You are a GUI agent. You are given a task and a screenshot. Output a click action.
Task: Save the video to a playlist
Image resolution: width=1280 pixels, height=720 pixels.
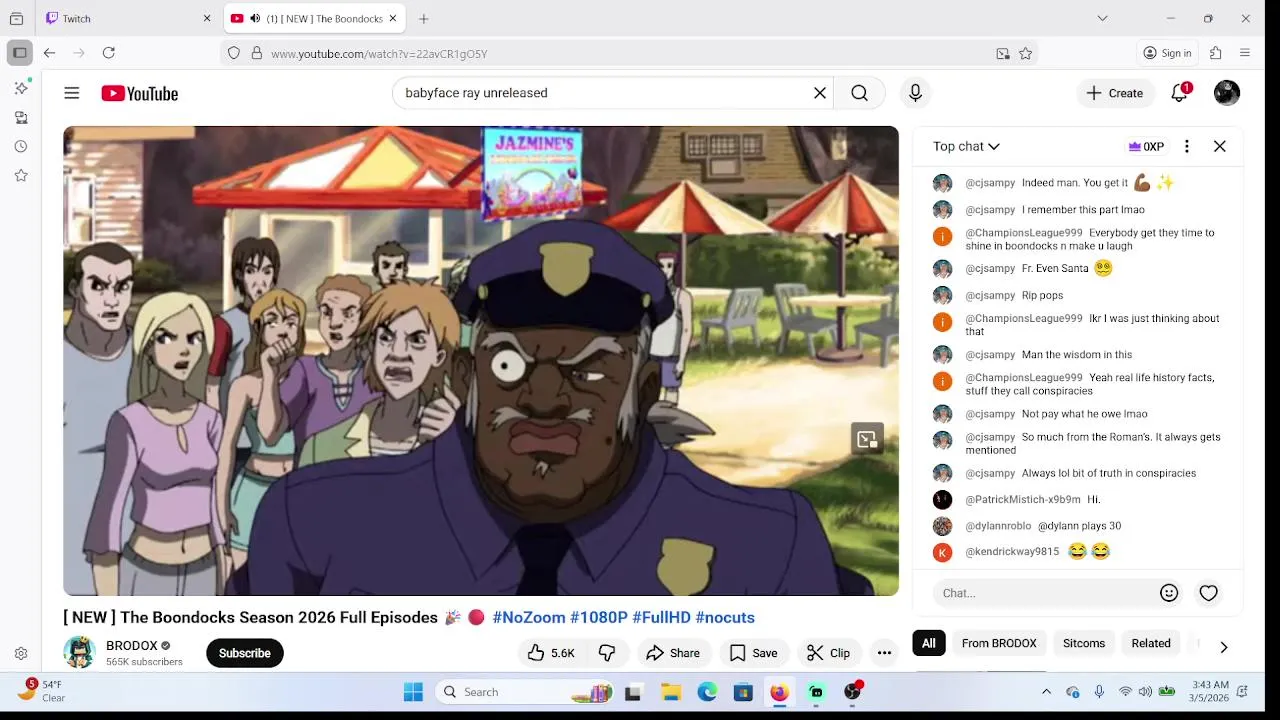coord(754,653)
